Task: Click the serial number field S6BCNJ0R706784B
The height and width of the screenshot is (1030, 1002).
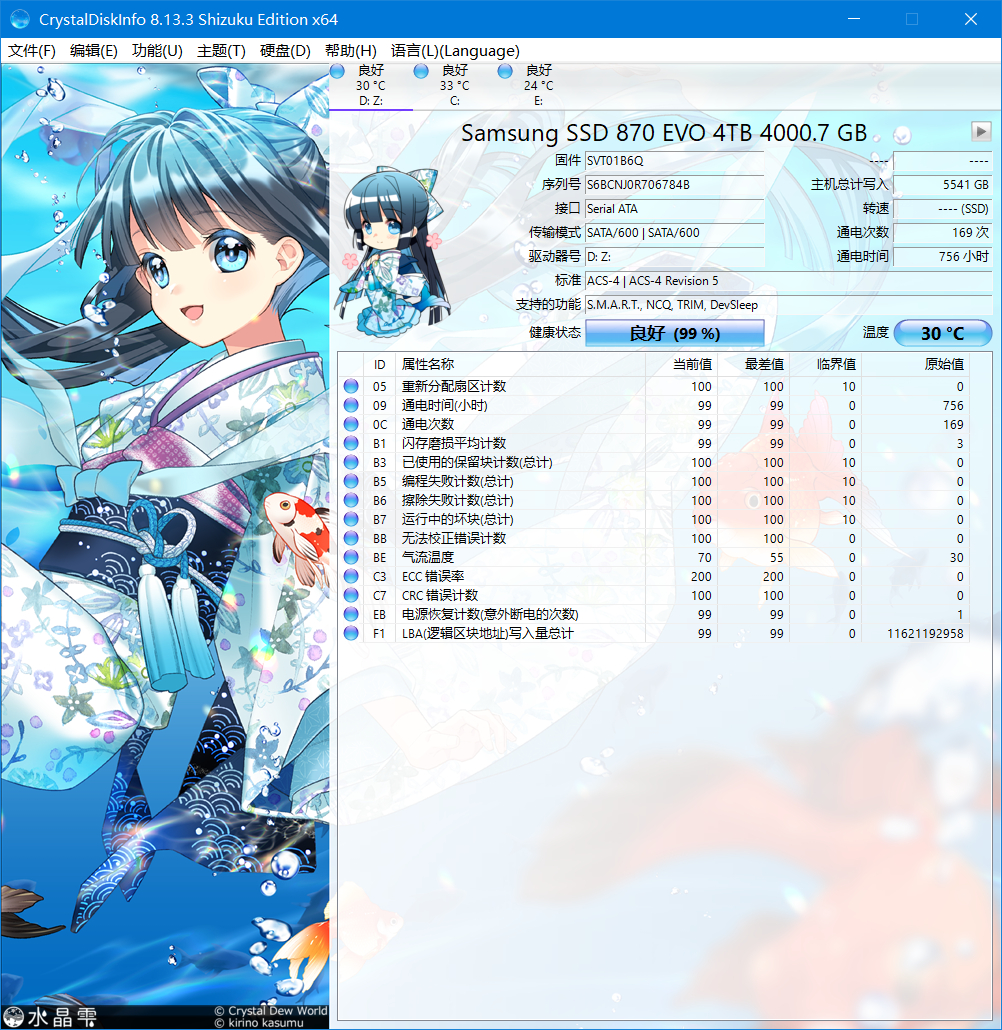Action: [675, 185]
